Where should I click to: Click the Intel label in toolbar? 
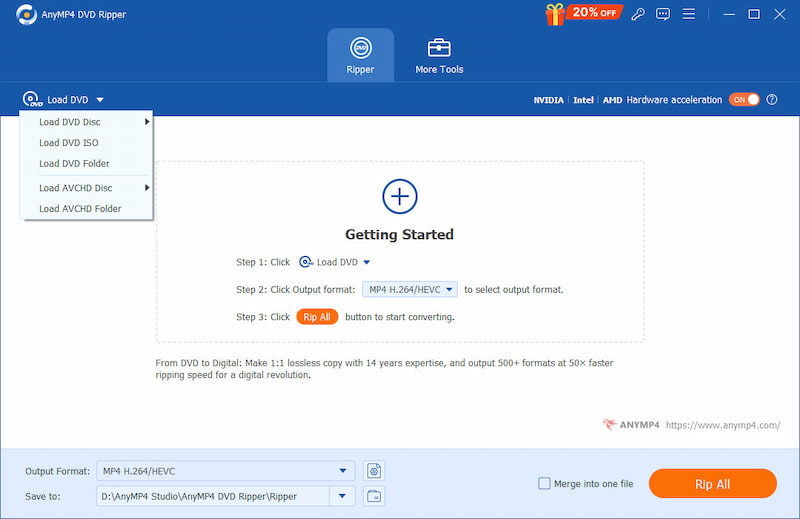click(x=583, y=100)
